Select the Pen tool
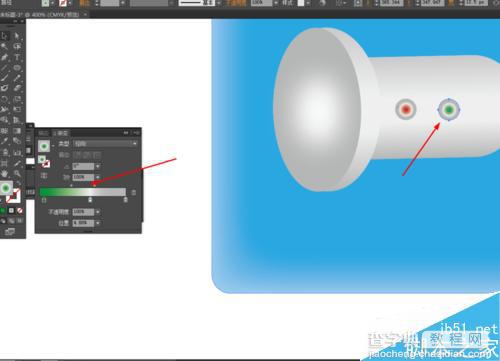500x361 pixels. click(x=5, y=57)
